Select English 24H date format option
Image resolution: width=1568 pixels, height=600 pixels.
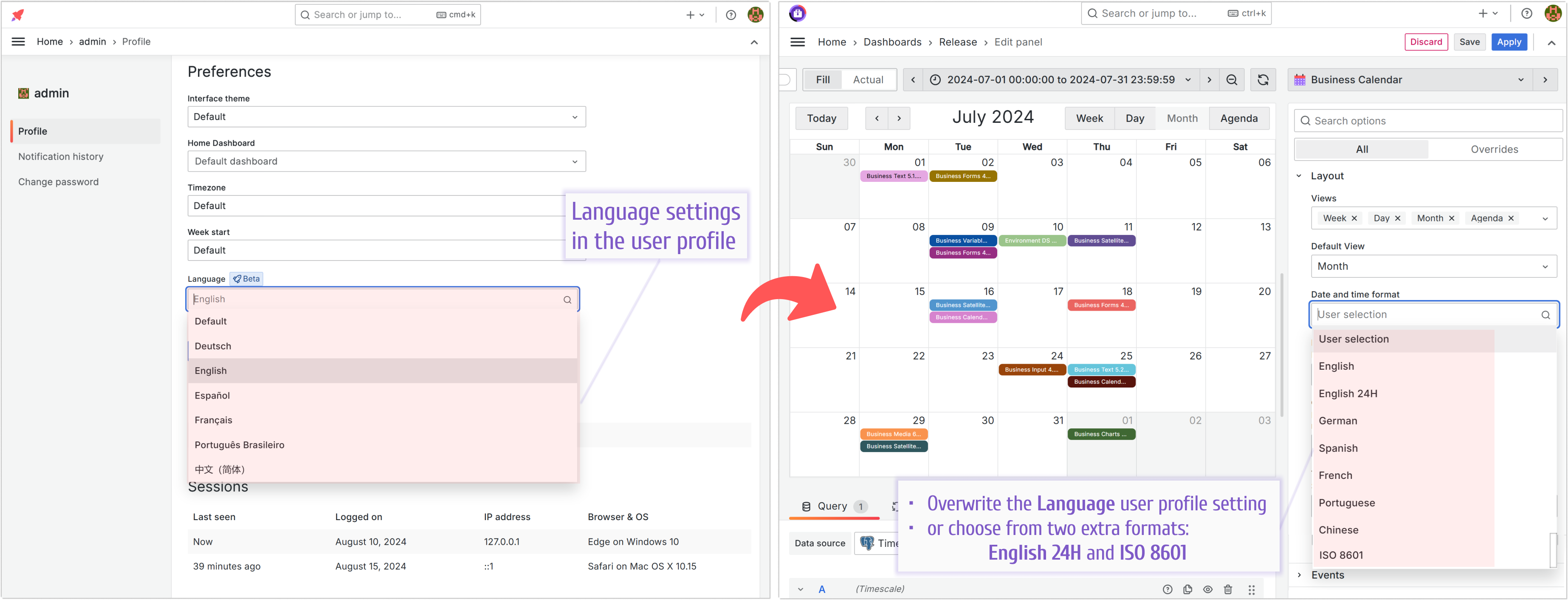tap(1347, 393)
